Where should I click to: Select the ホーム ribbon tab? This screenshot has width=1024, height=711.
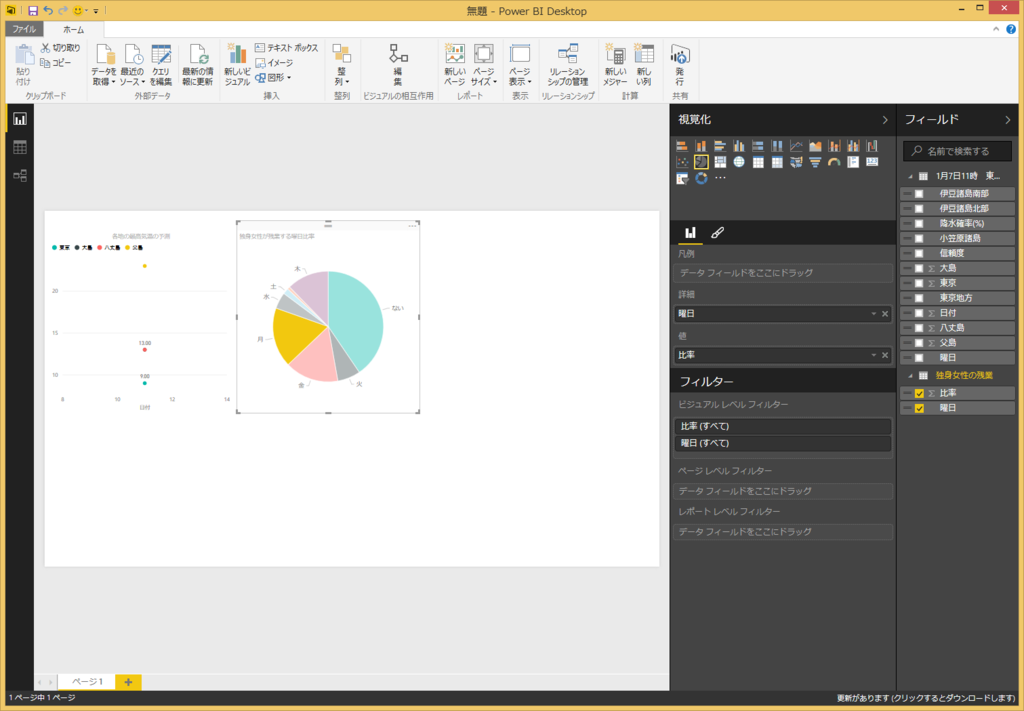pos(73,29)
